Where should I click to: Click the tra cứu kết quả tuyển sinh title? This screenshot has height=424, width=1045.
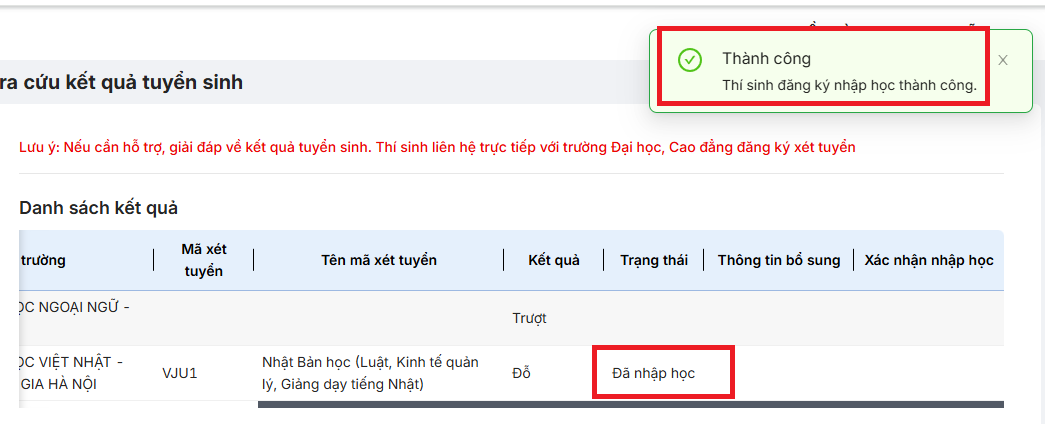(121, 83)
